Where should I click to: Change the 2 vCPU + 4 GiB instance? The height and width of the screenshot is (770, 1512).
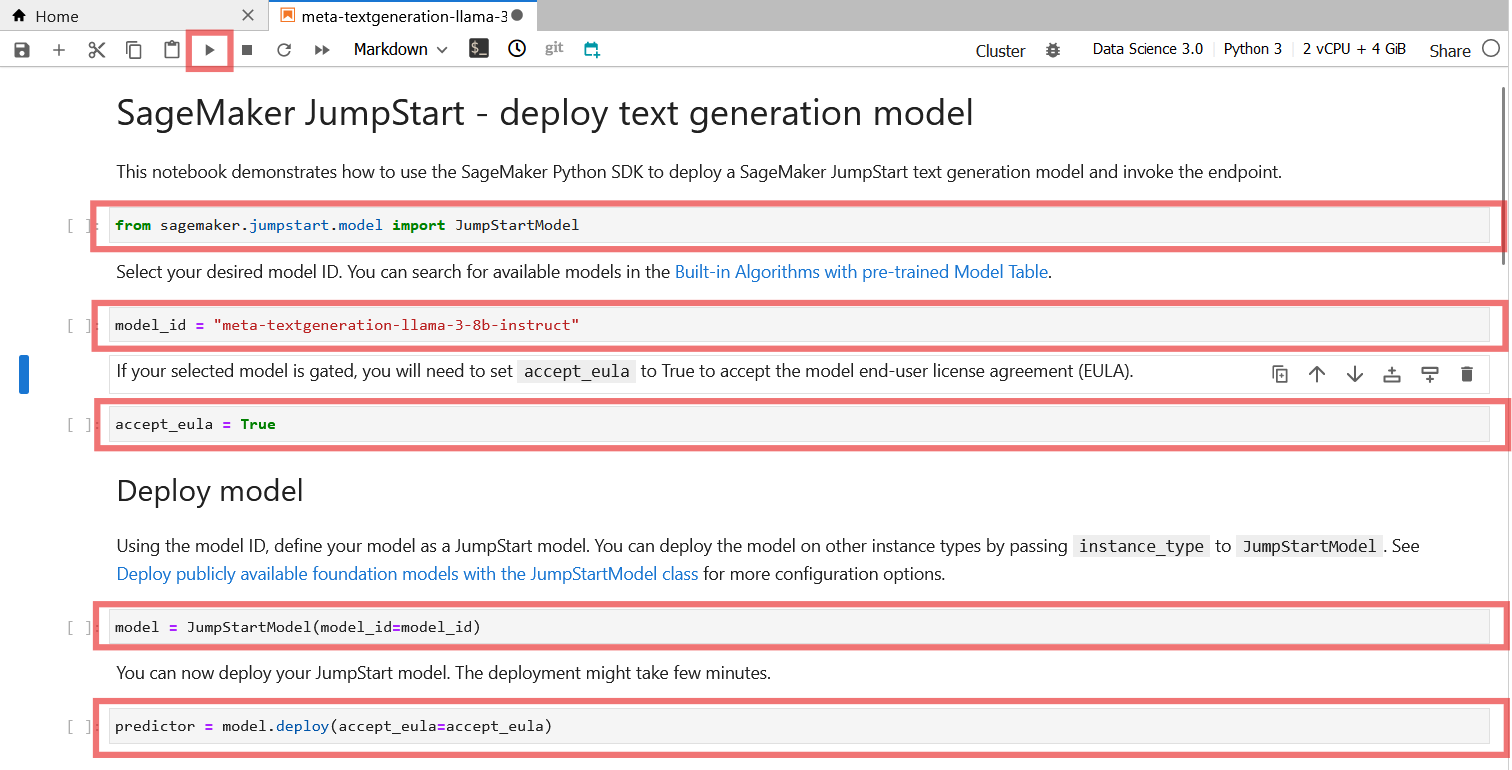coord(1354,49)
